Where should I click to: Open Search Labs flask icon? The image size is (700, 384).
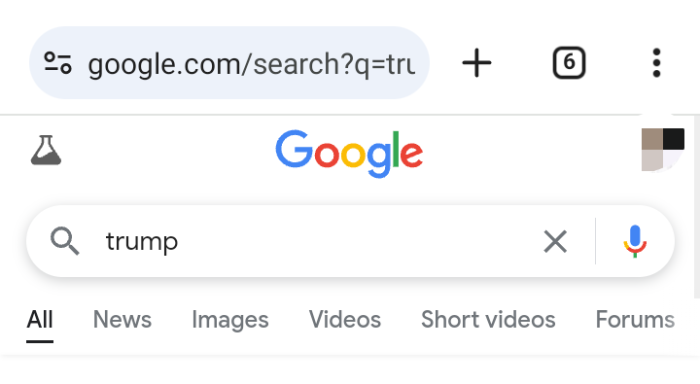coord(46,150)
